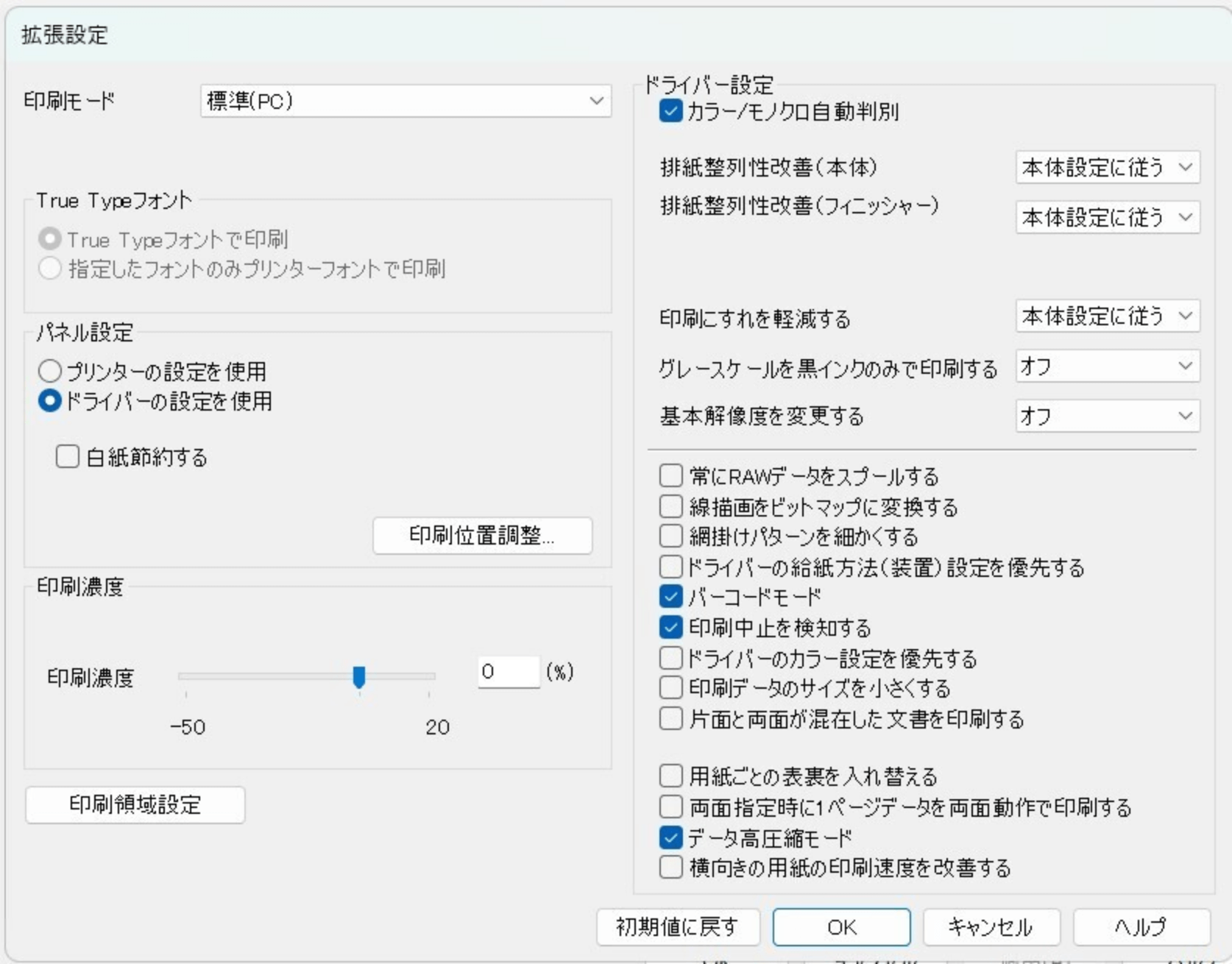This screenshot has width=1232, height=964.
Task: Open グレースケールを黒インクのみで印刷する dropdown
Action: [1107, 366]
